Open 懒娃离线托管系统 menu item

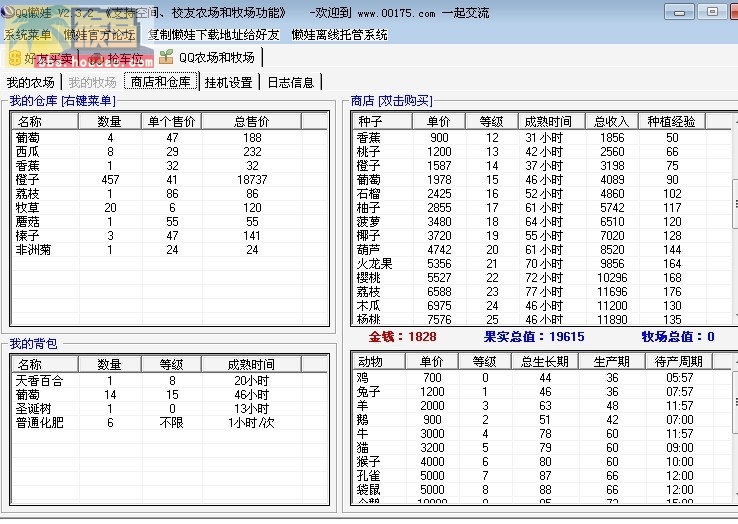pos(339,35)
